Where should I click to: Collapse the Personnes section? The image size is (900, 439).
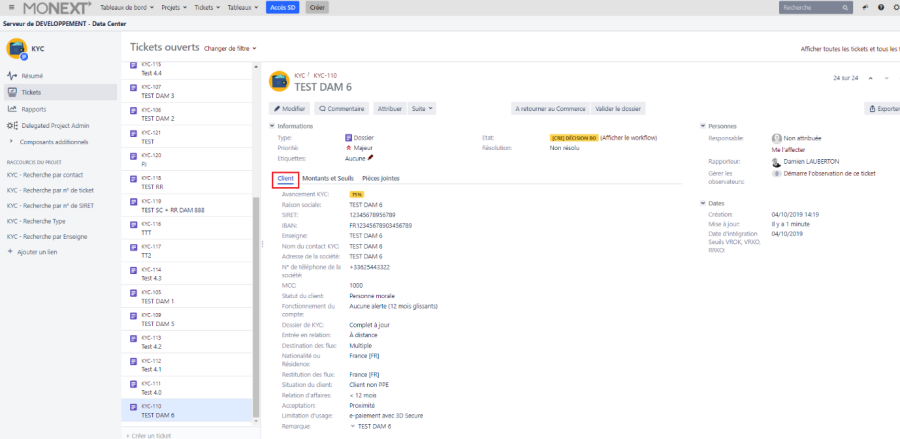point(702,126)
